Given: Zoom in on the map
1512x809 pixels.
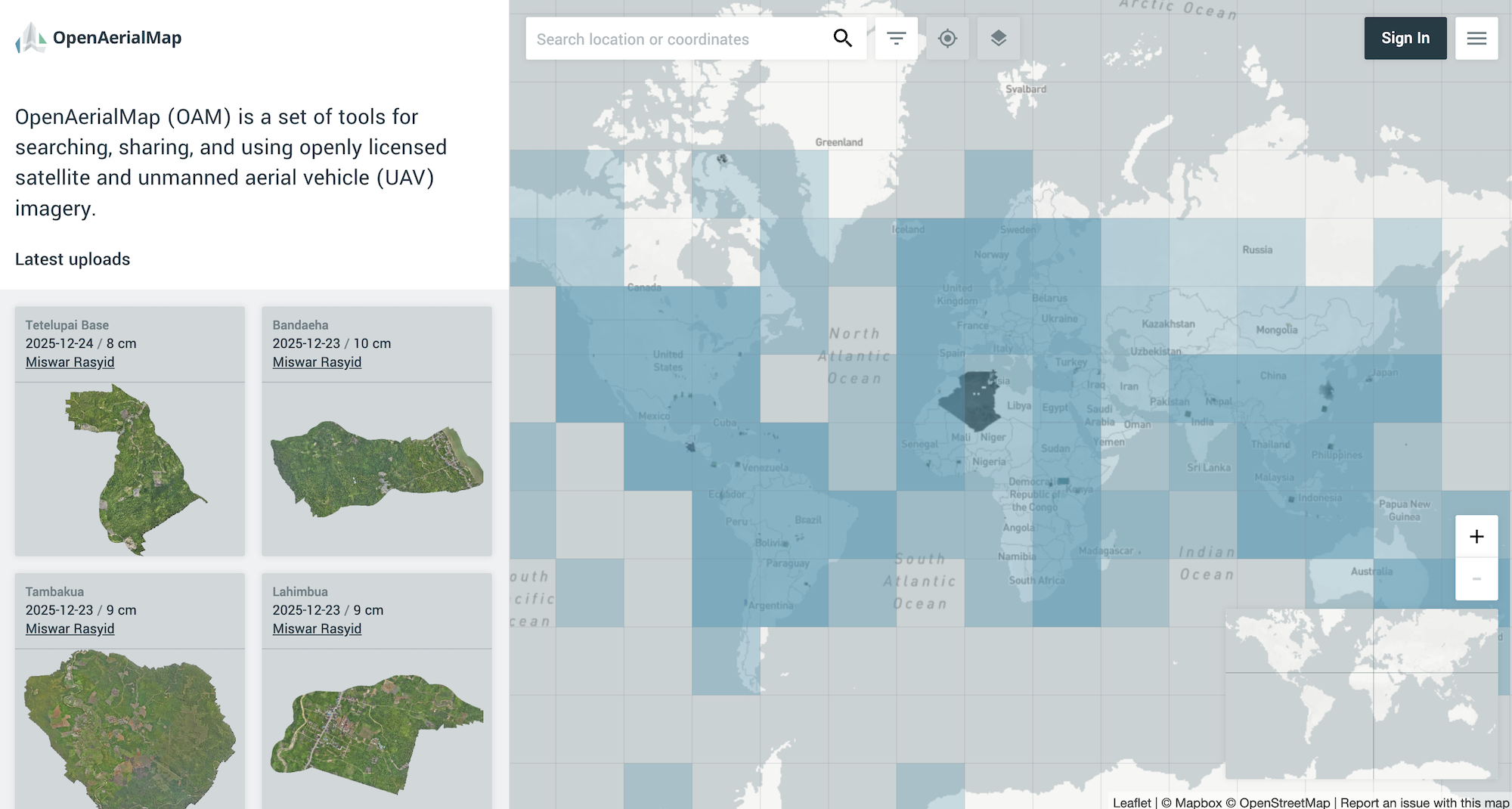Looking at the screenshot, I should [1476, 537].
